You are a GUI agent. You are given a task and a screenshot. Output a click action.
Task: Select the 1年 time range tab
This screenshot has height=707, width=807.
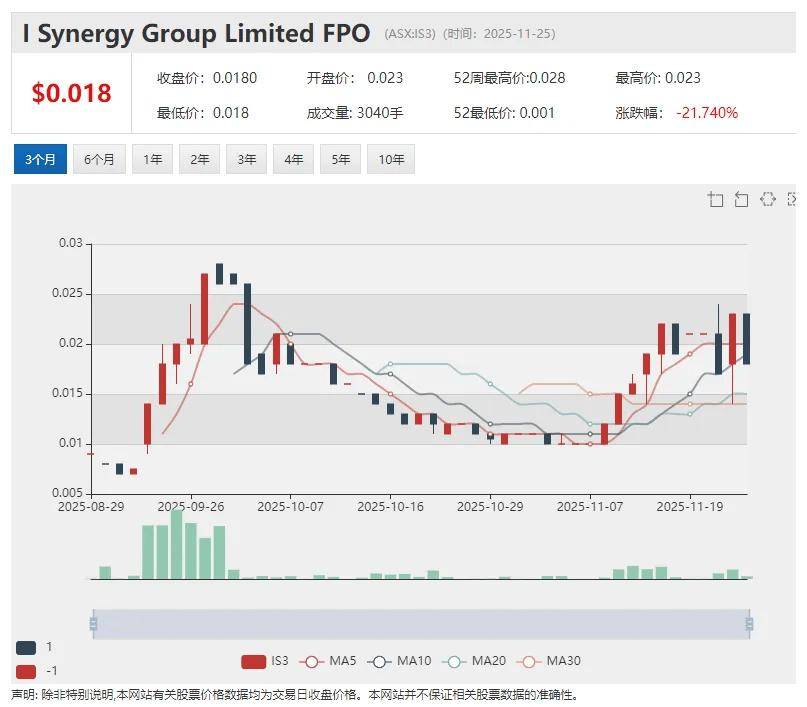tap(152, 159)
